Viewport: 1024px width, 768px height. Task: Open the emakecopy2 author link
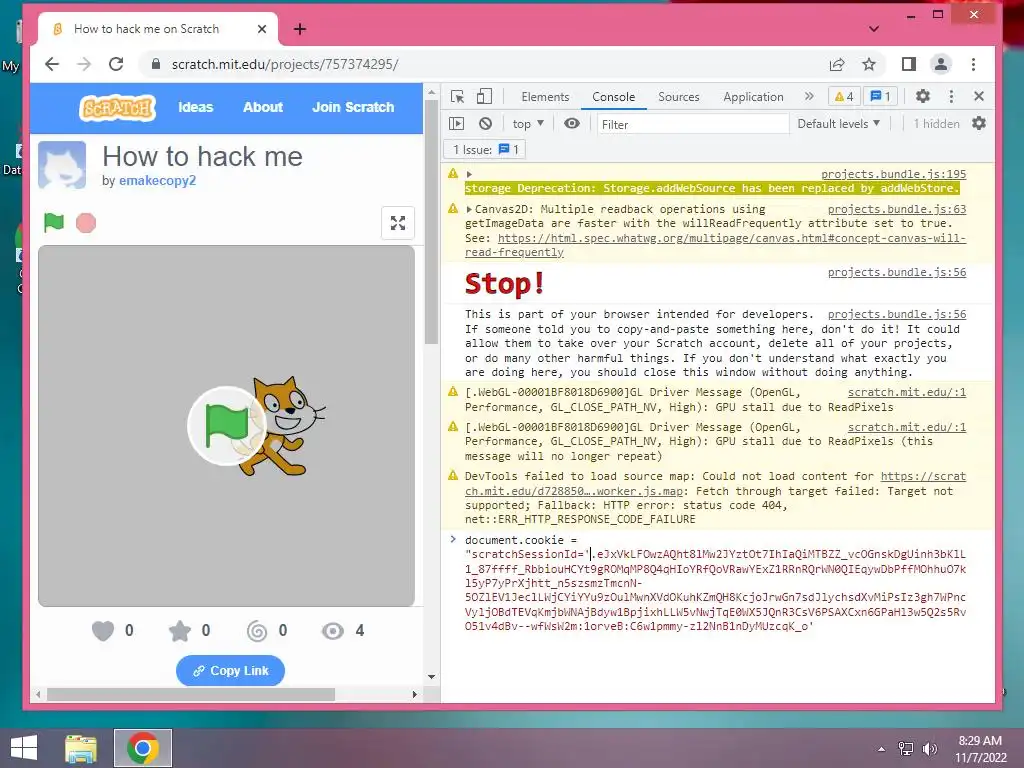tap(157, 180)
